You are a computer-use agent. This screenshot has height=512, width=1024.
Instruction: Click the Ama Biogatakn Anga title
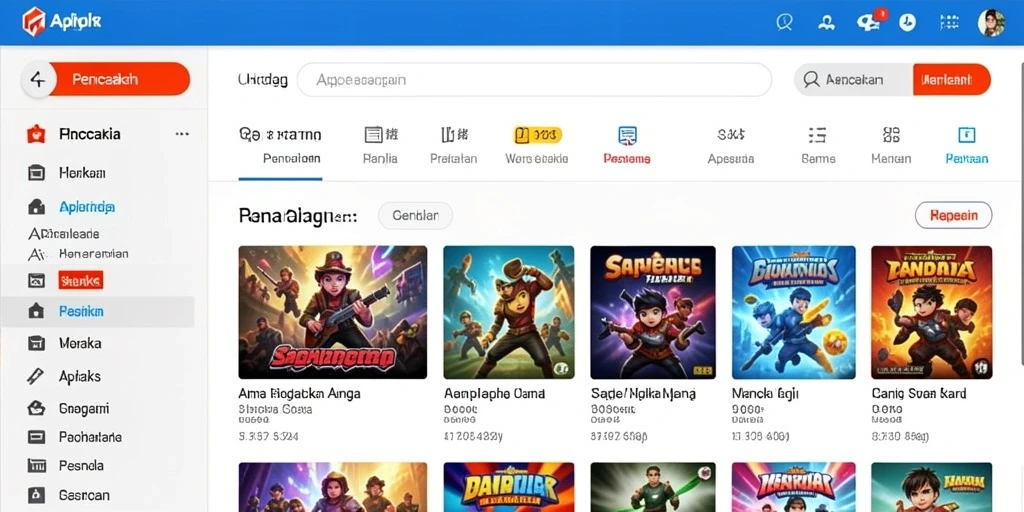(x=300, y=394)
